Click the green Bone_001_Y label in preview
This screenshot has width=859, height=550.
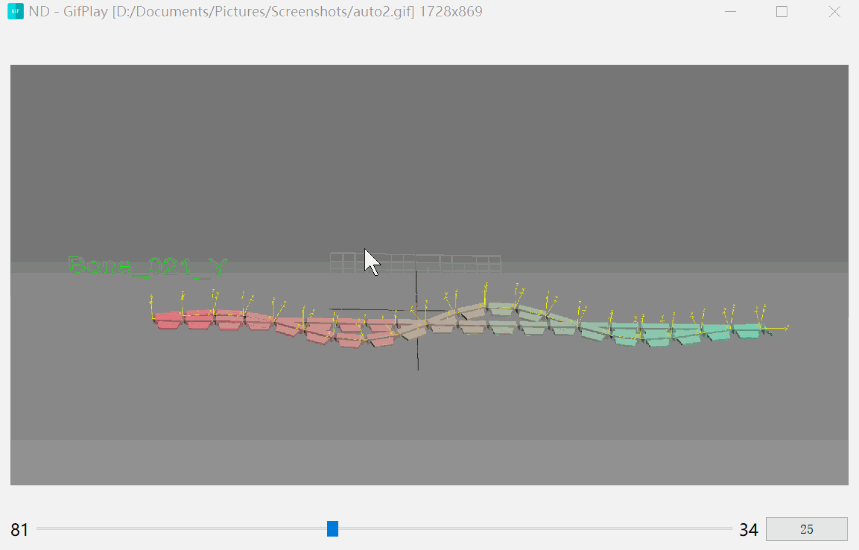click(148, 266)
